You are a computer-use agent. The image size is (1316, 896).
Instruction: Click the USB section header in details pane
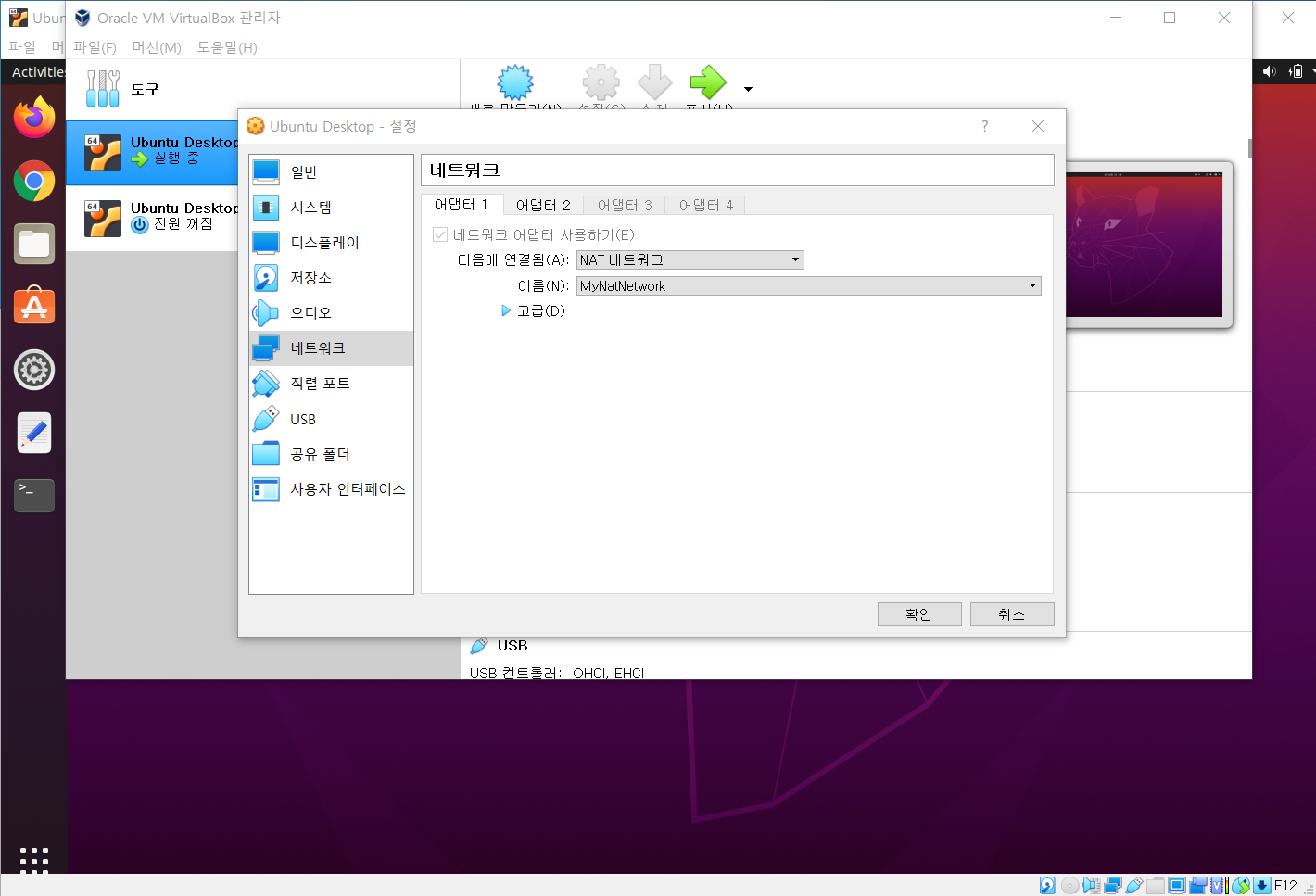512,646
